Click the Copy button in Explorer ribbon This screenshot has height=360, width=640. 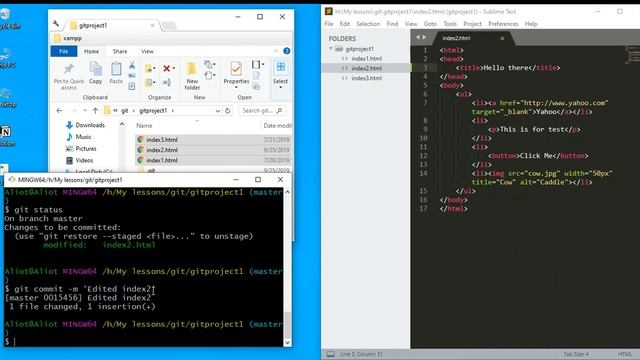(96, 73)
